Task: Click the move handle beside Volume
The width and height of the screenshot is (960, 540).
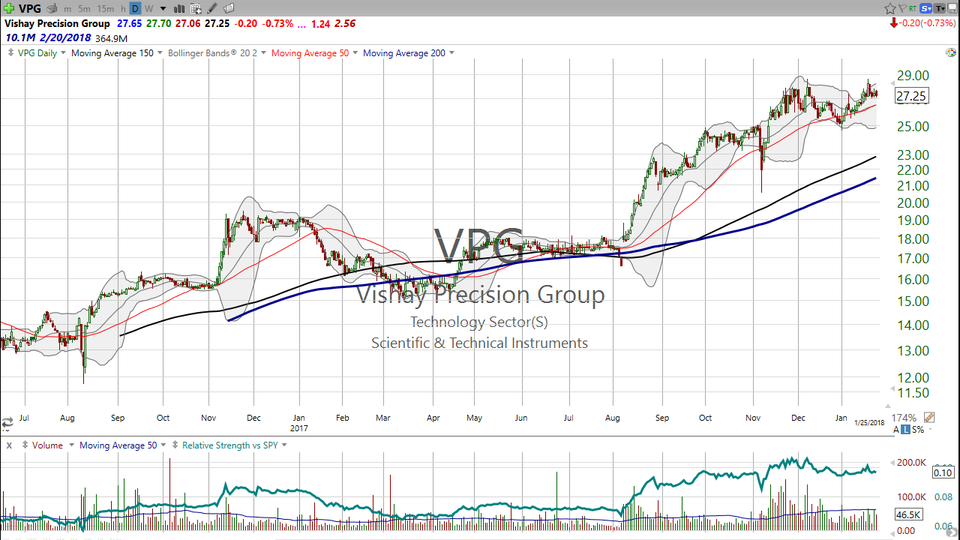Action: pyautogui.click(x=25, y=445)
